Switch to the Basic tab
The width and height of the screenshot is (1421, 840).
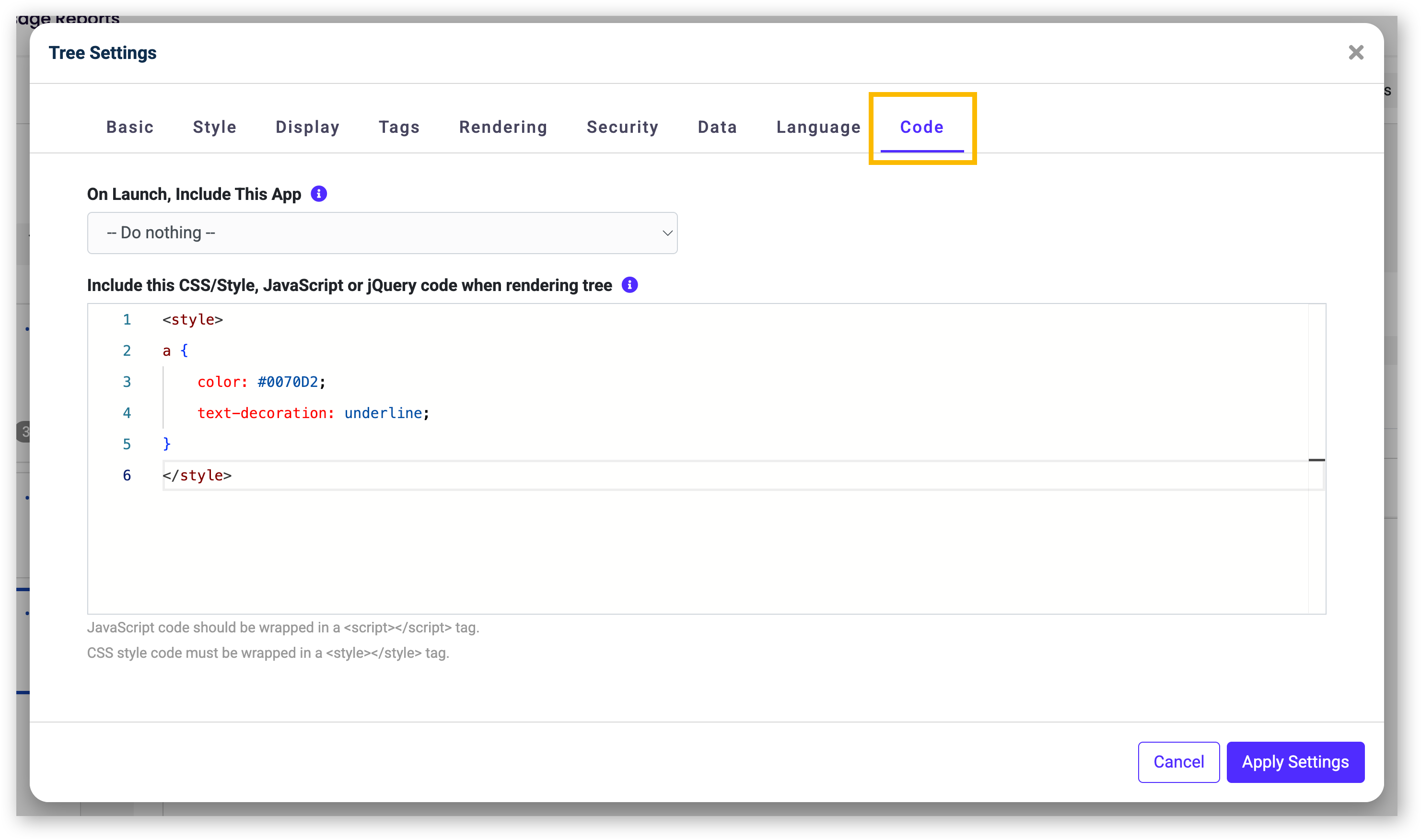[x=129, y=128]
